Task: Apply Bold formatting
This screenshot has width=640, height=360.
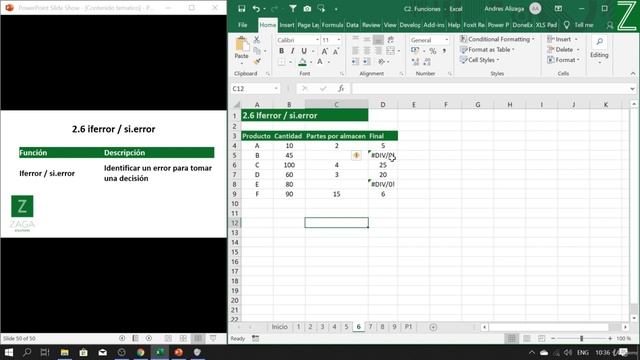Action: point(281,51)
